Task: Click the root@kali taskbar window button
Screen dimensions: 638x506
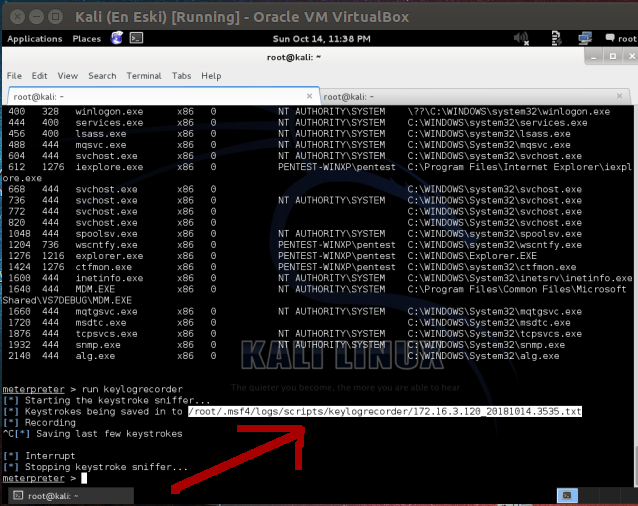Action: coord(71,495)
